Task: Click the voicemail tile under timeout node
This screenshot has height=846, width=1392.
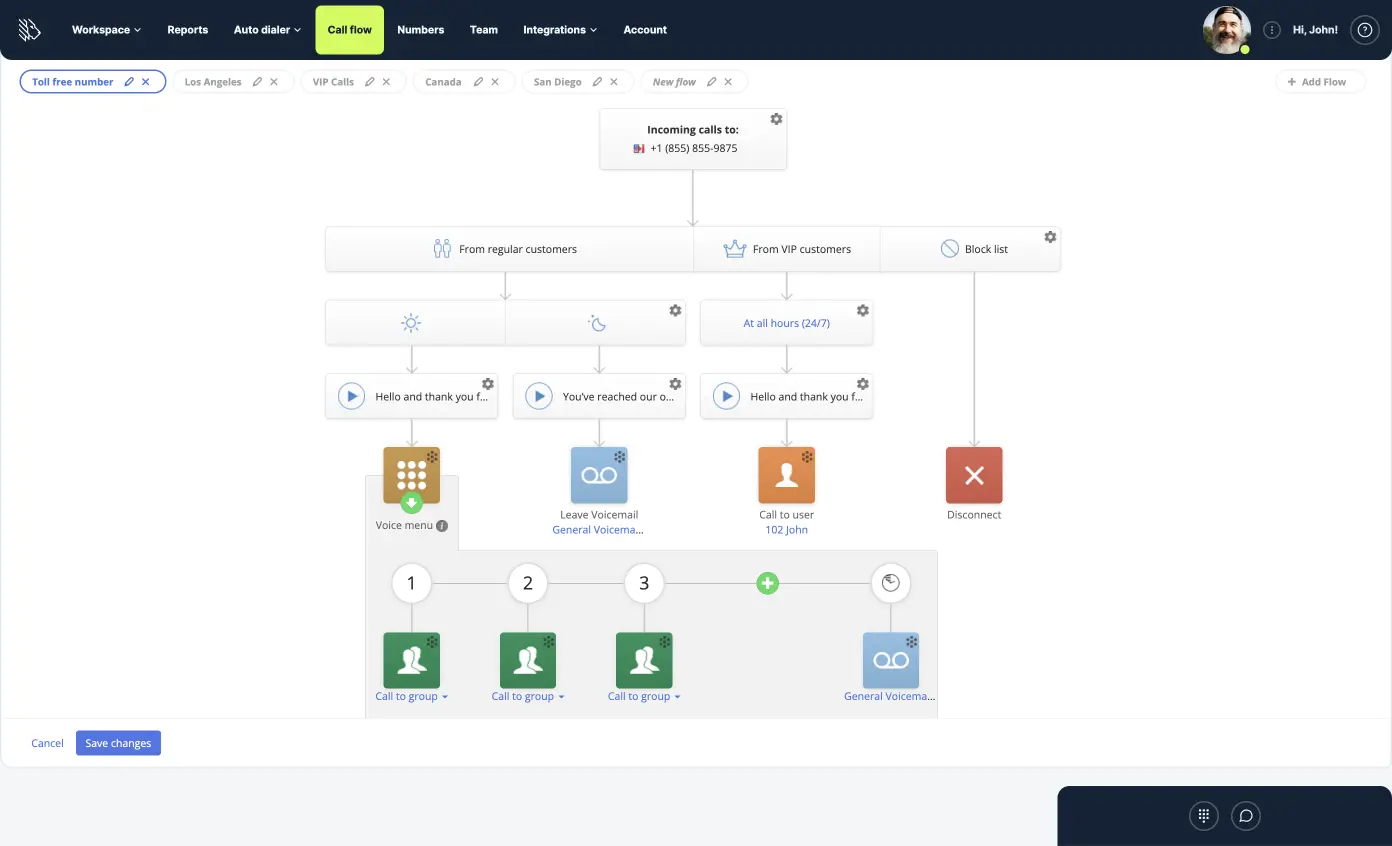Action: (891, 660)
